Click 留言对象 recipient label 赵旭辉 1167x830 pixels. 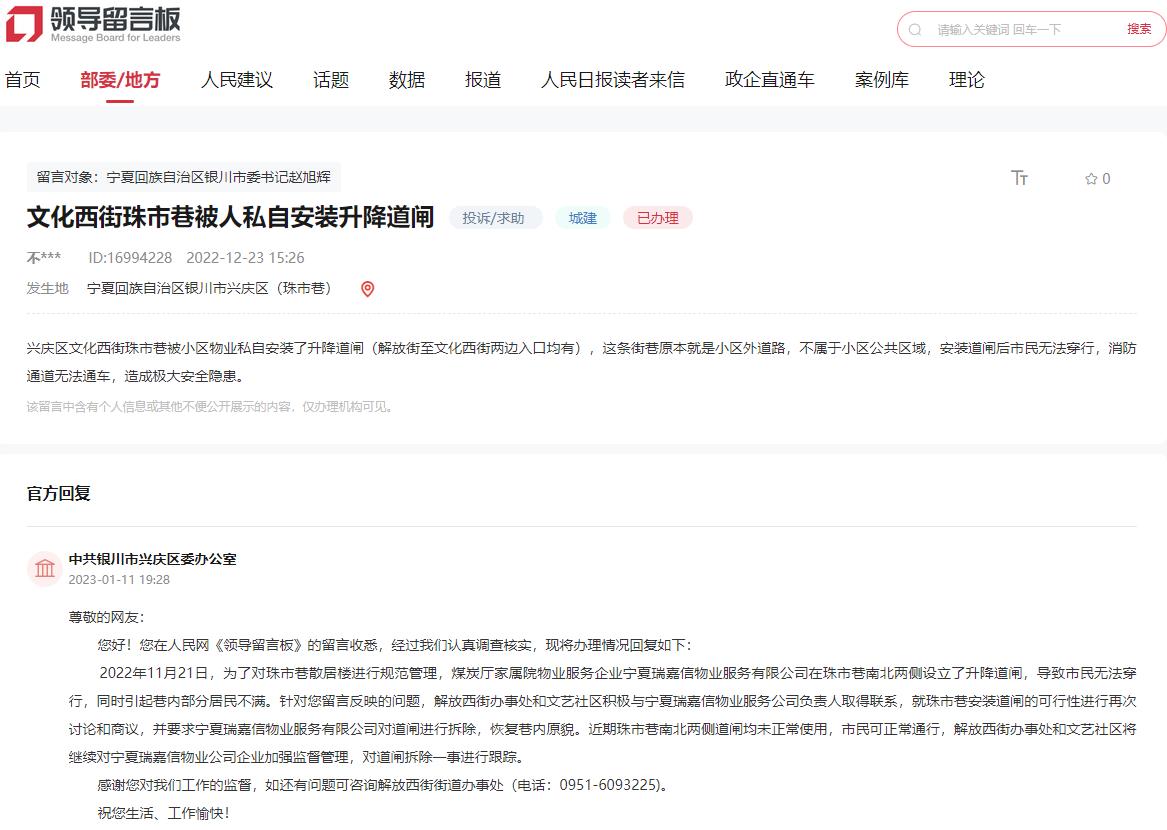click(x=184, y=177)
